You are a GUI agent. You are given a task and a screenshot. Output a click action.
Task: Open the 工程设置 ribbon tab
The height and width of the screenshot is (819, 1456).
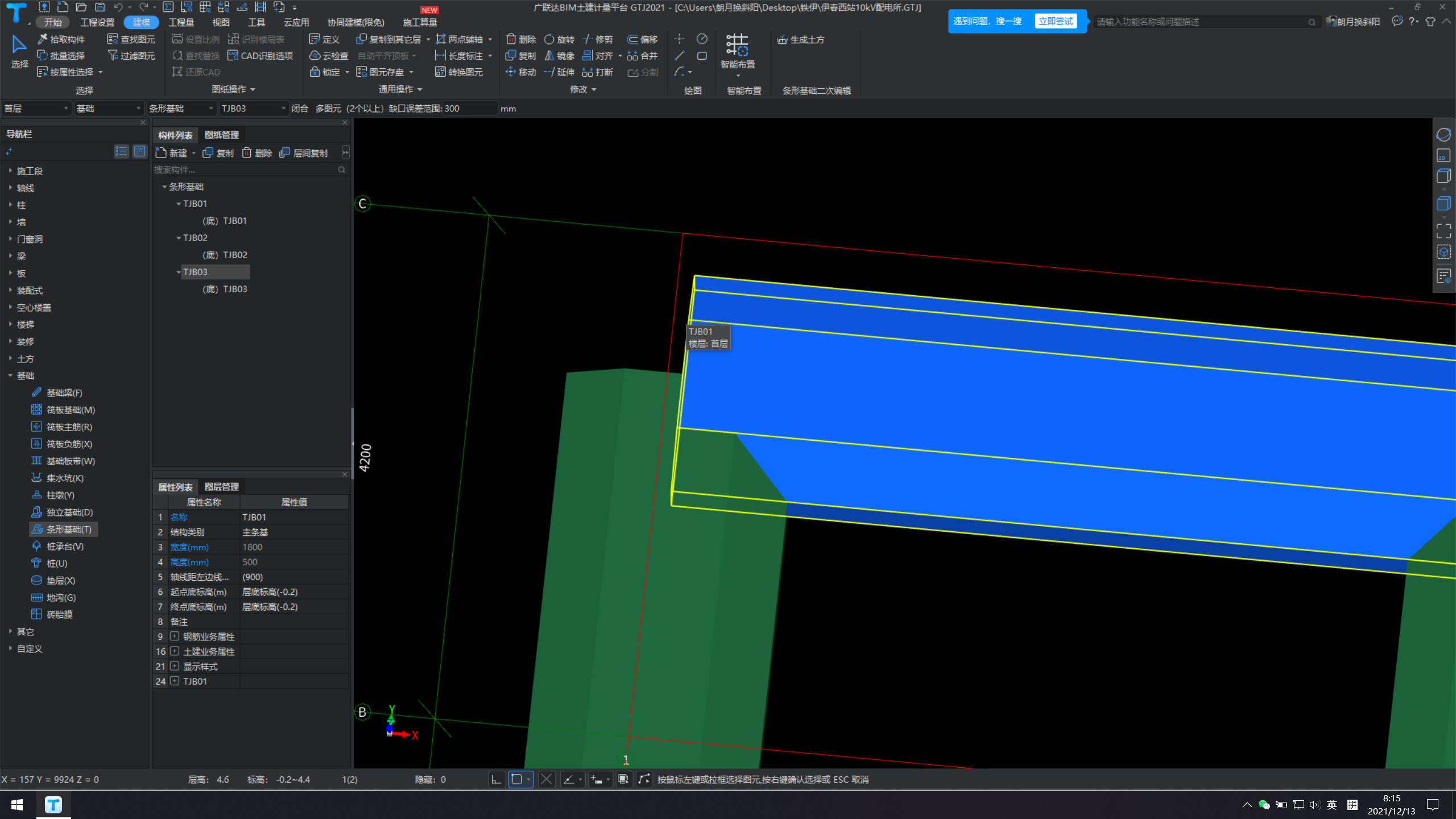click(97, 22)
